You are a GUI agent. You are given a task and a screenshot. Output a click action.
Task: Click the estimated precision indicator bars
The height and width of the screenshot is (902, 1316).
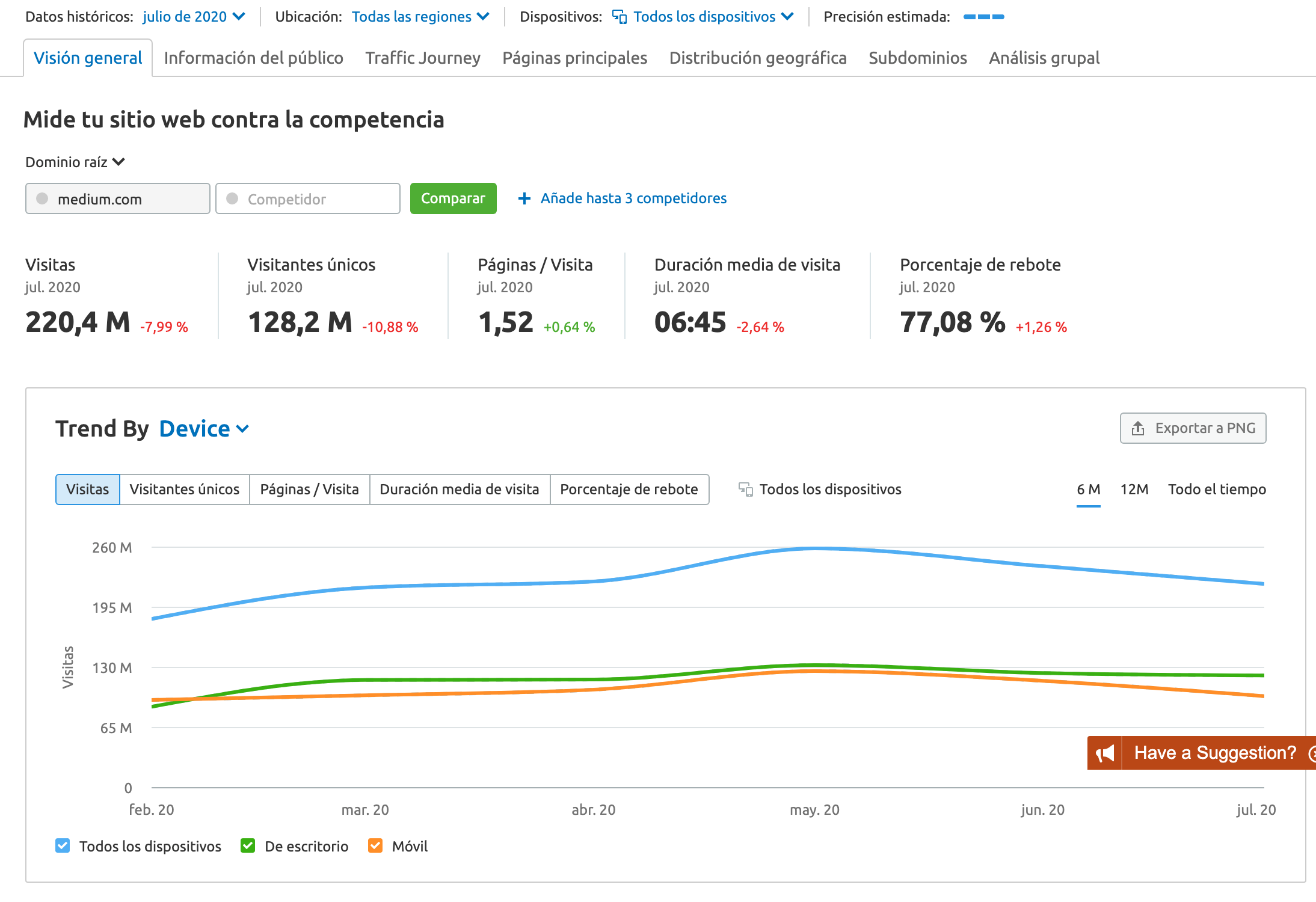984,17
